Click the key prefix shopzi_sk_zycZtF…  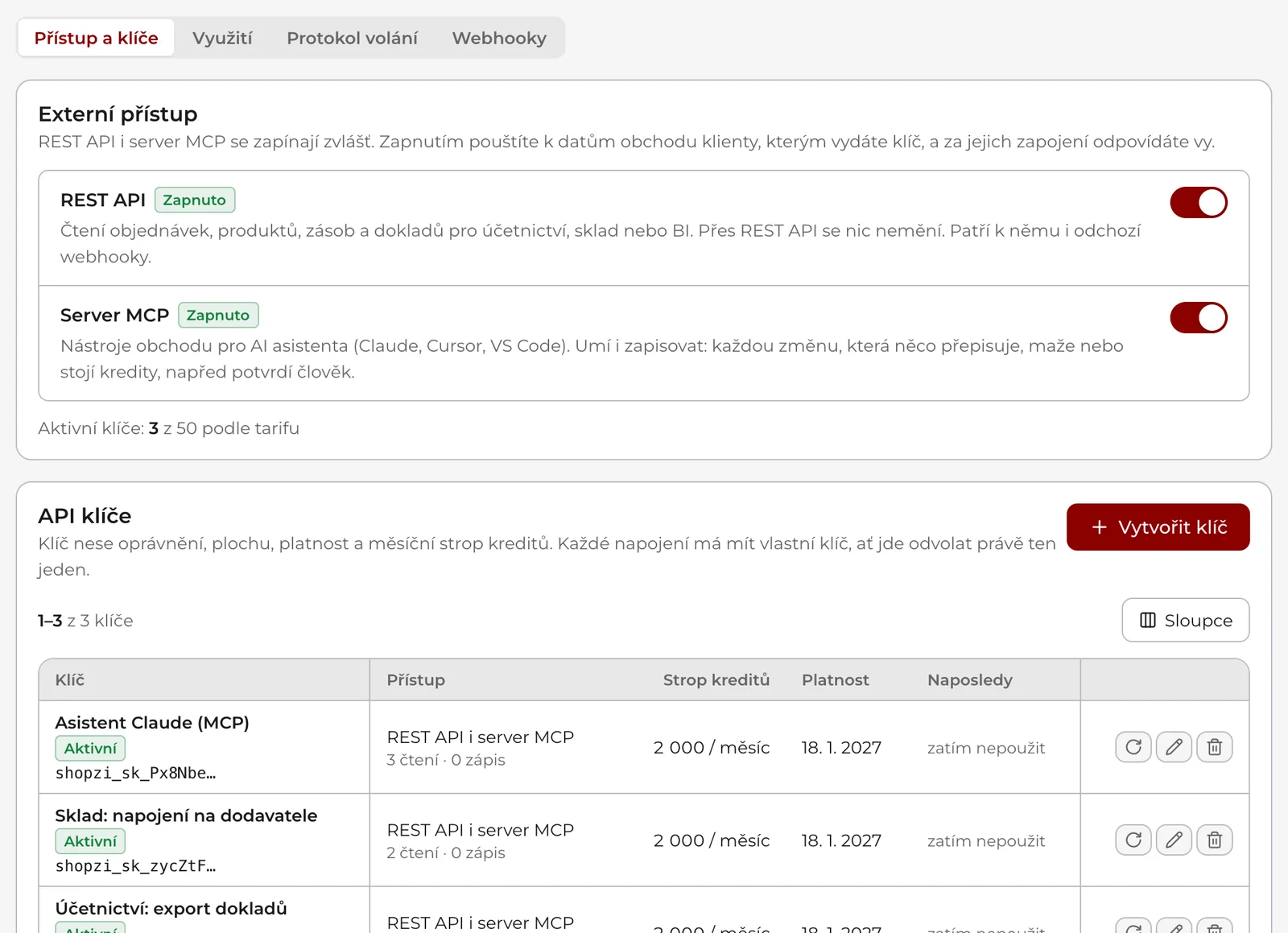[x=135, y=866]
